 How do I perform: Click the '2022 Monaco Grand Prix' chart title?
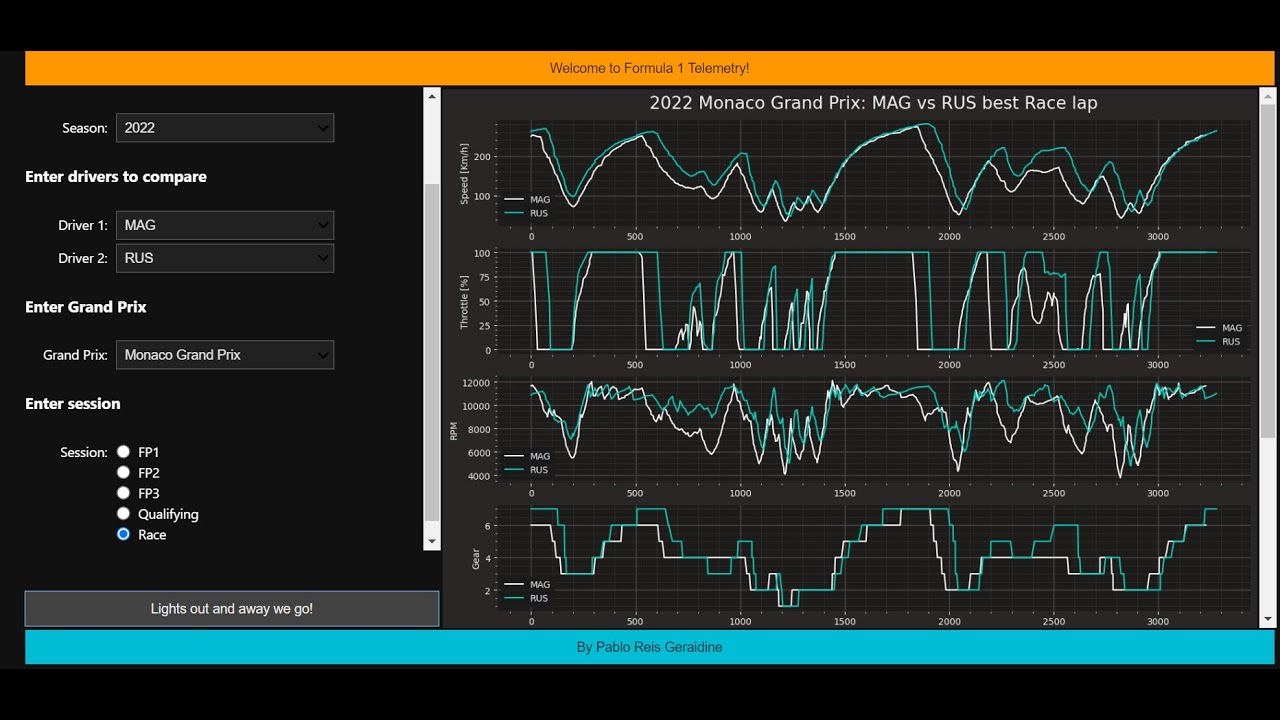[873, 103]
